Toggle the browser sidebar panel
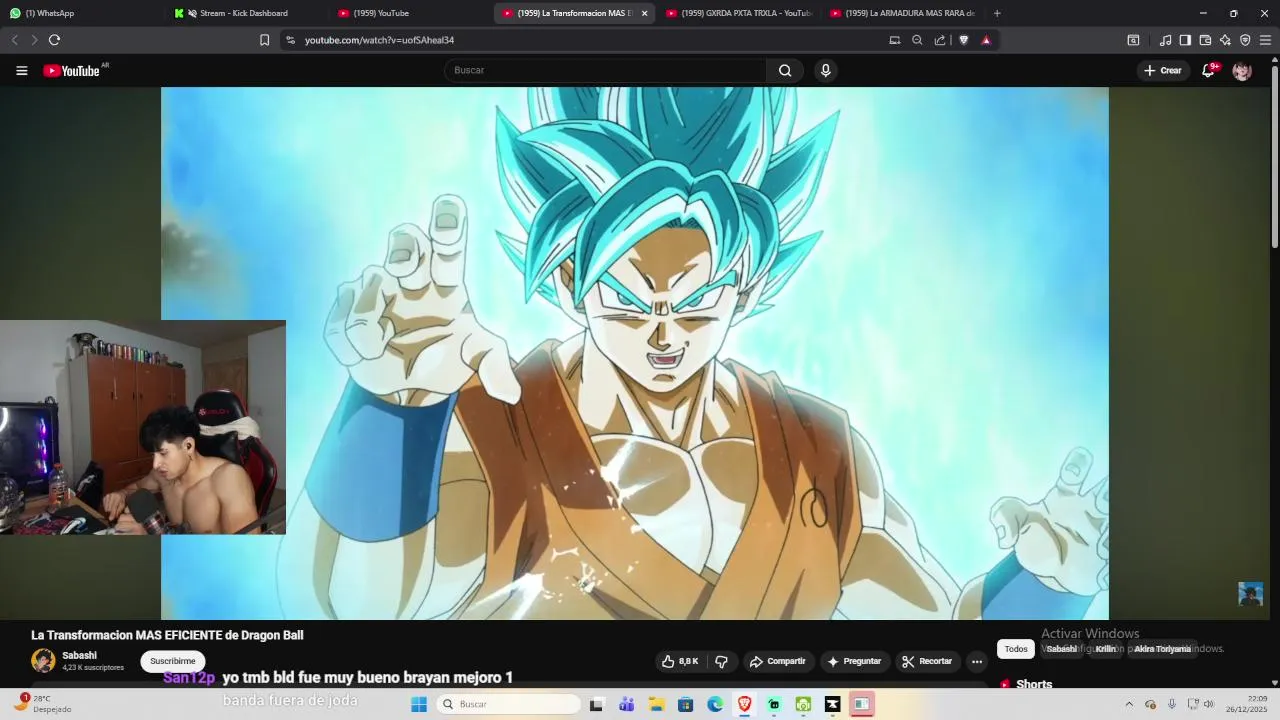 coord(1185,40)
